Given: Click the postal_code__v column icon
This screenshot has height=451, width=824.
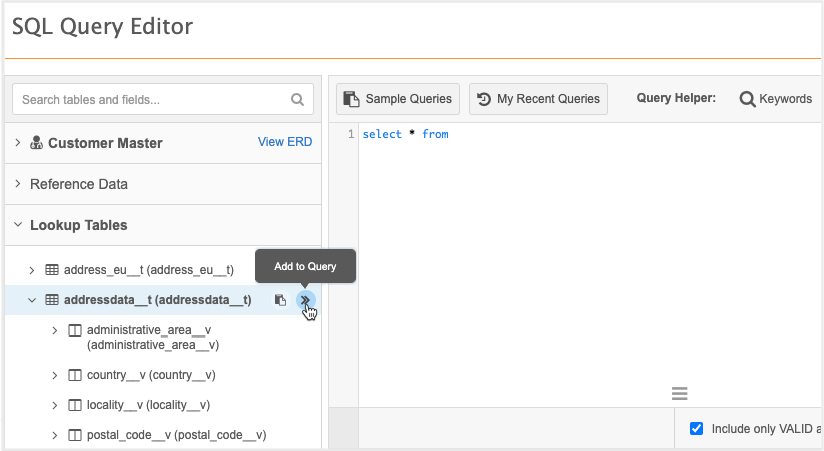Looking at the screenshot, I should 75,435.
